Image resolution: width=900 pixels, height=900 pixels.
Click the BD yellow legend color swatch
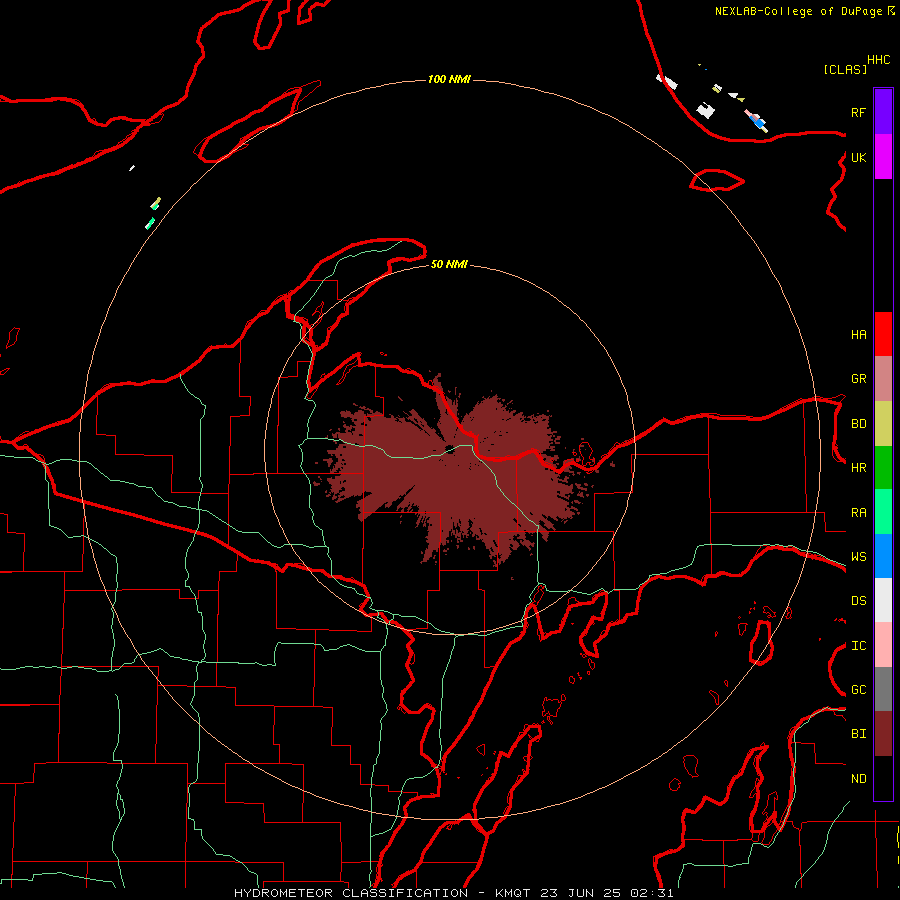pos(883,423)
